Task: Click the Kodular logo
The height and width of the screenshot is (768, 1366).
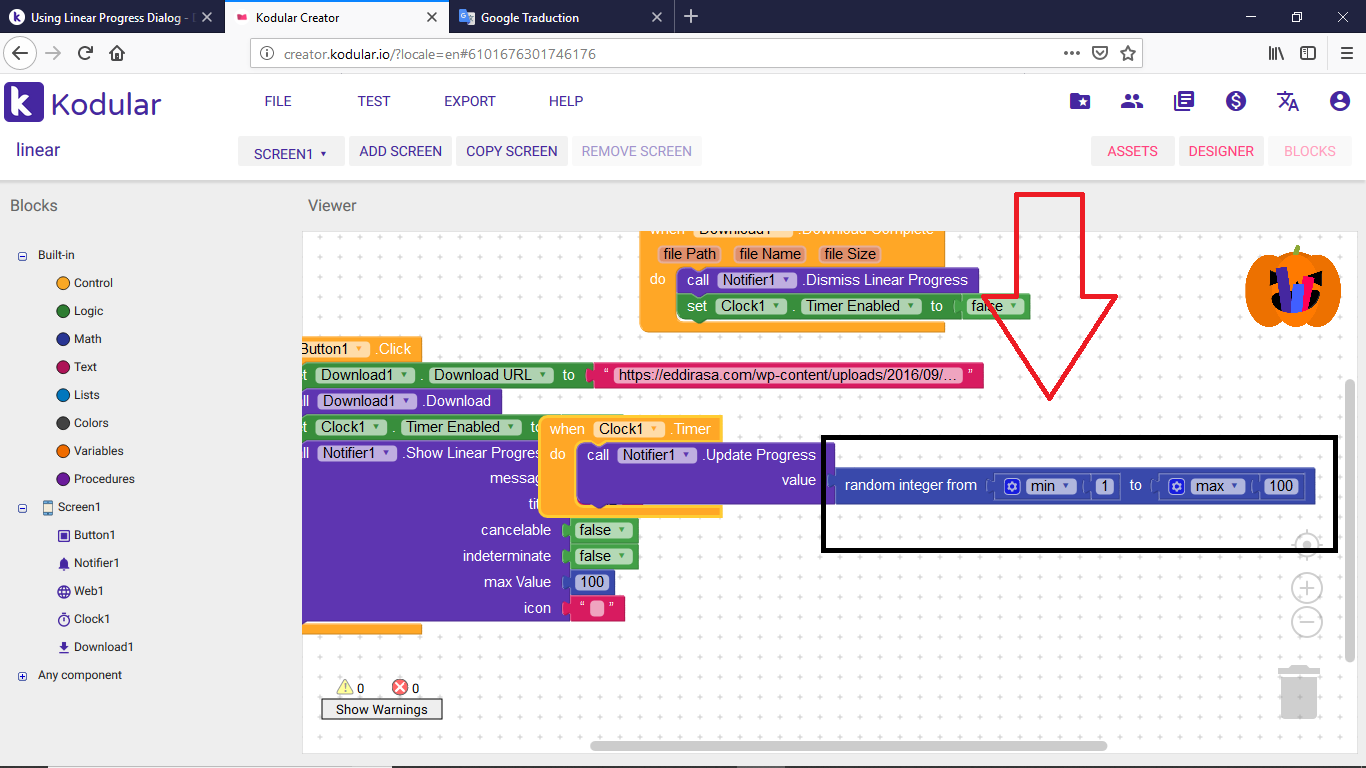Action: point(83,102)
